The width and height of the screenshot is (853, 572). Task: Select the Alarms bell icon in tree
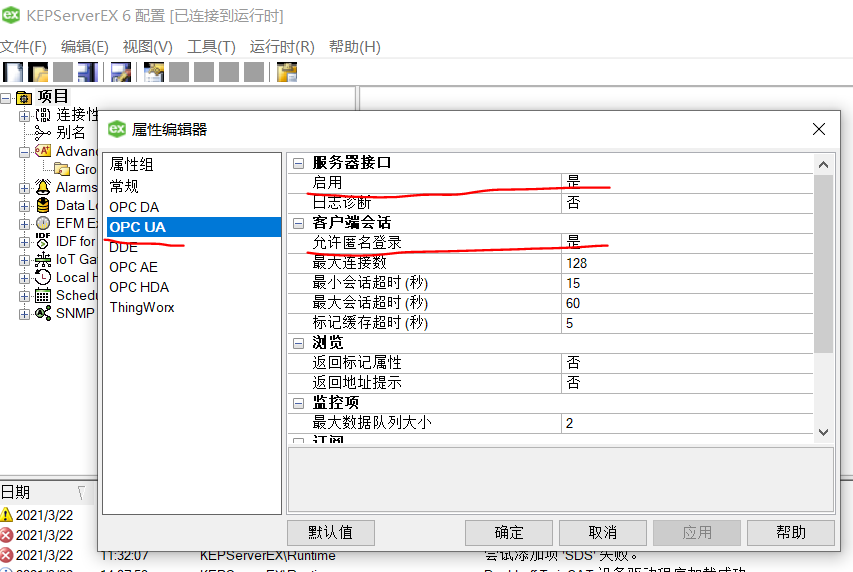43,187
